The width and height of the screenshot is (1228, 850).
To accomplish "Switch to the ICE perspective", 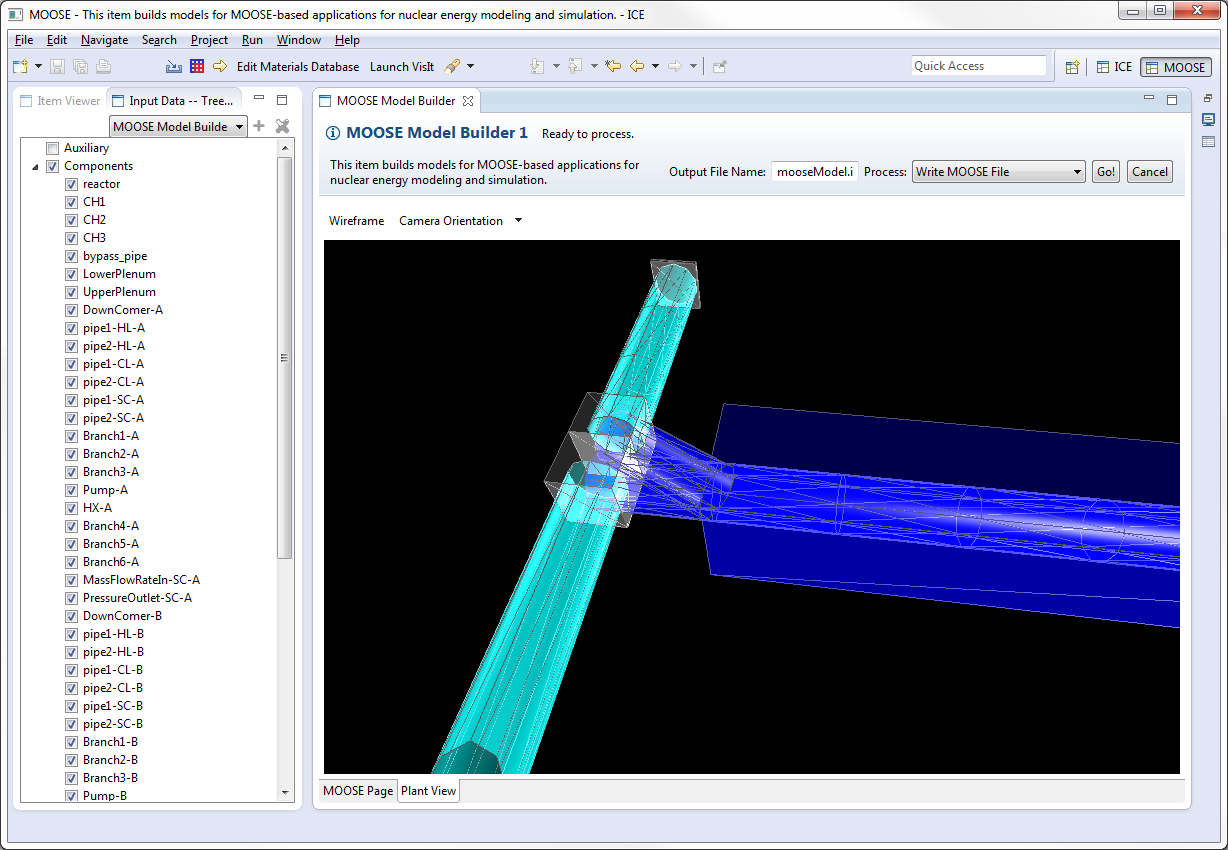I will (1114, 67).
